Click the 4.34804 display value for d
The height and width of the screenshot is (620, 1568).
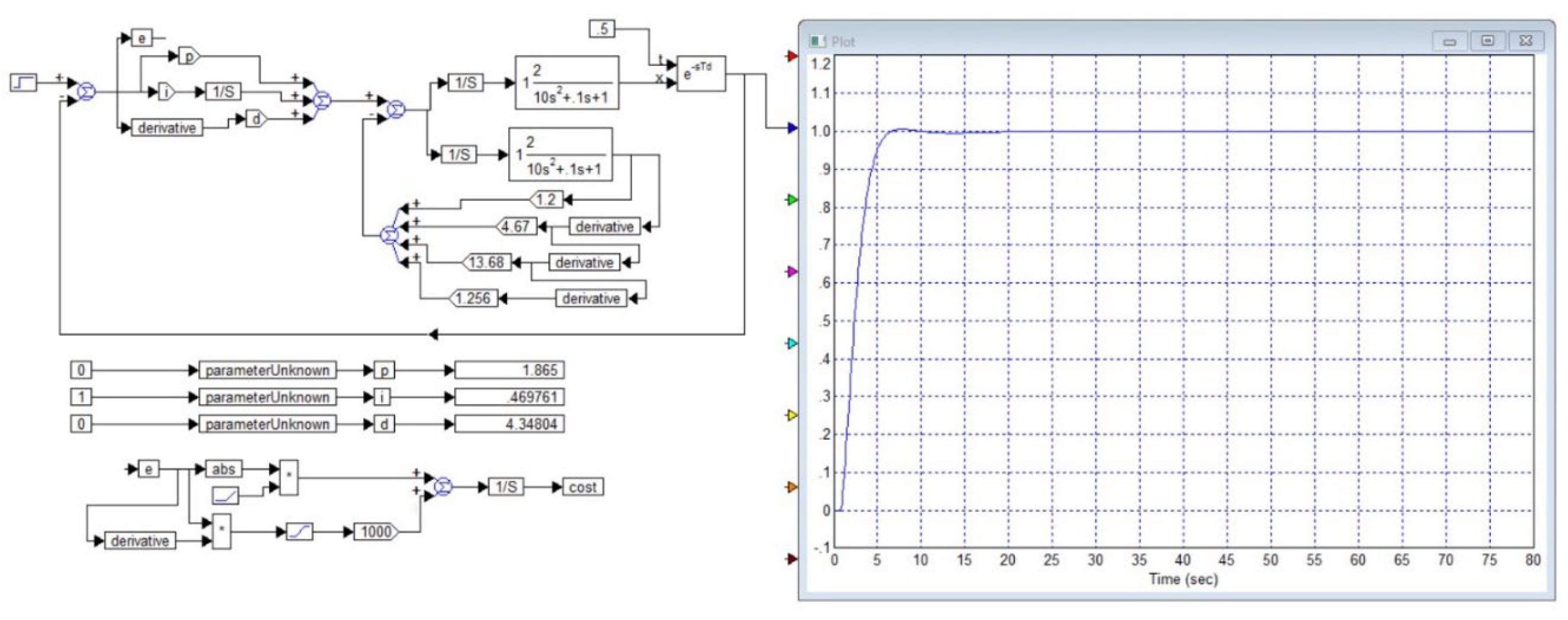point(509,424)
